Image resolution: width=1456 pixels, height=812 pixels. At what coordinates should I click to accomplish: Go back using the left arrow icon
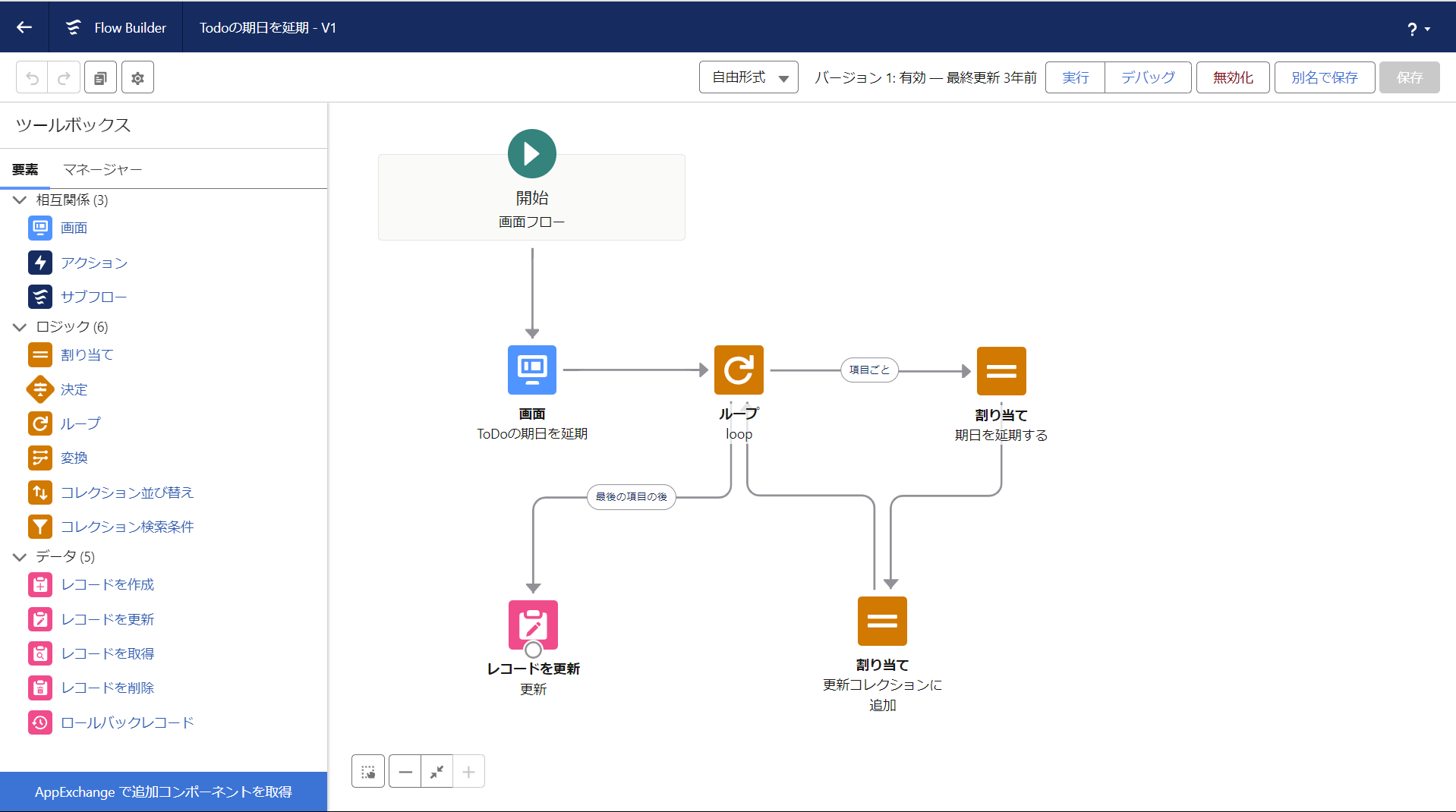[x=24, y=27]
